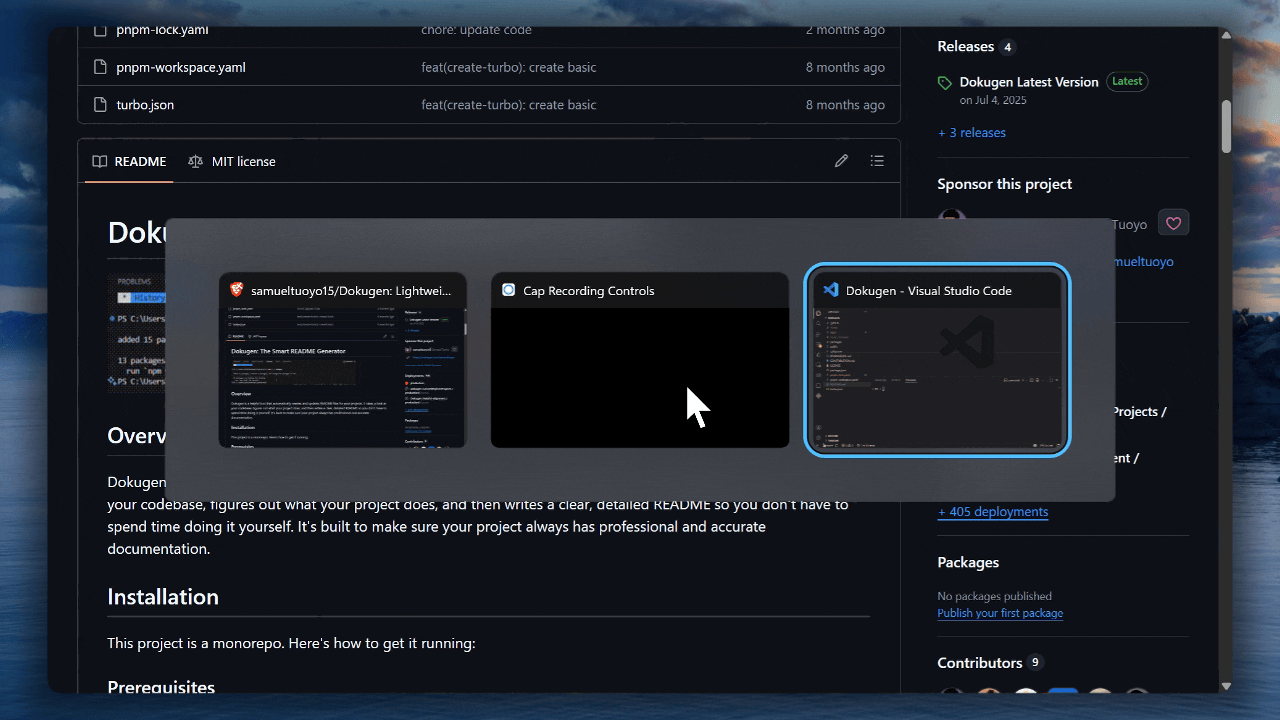The height and width of the screenshot is (720, 1280).
Task: Open commit message in turbo.json row
Action: [x=509, y=105]
